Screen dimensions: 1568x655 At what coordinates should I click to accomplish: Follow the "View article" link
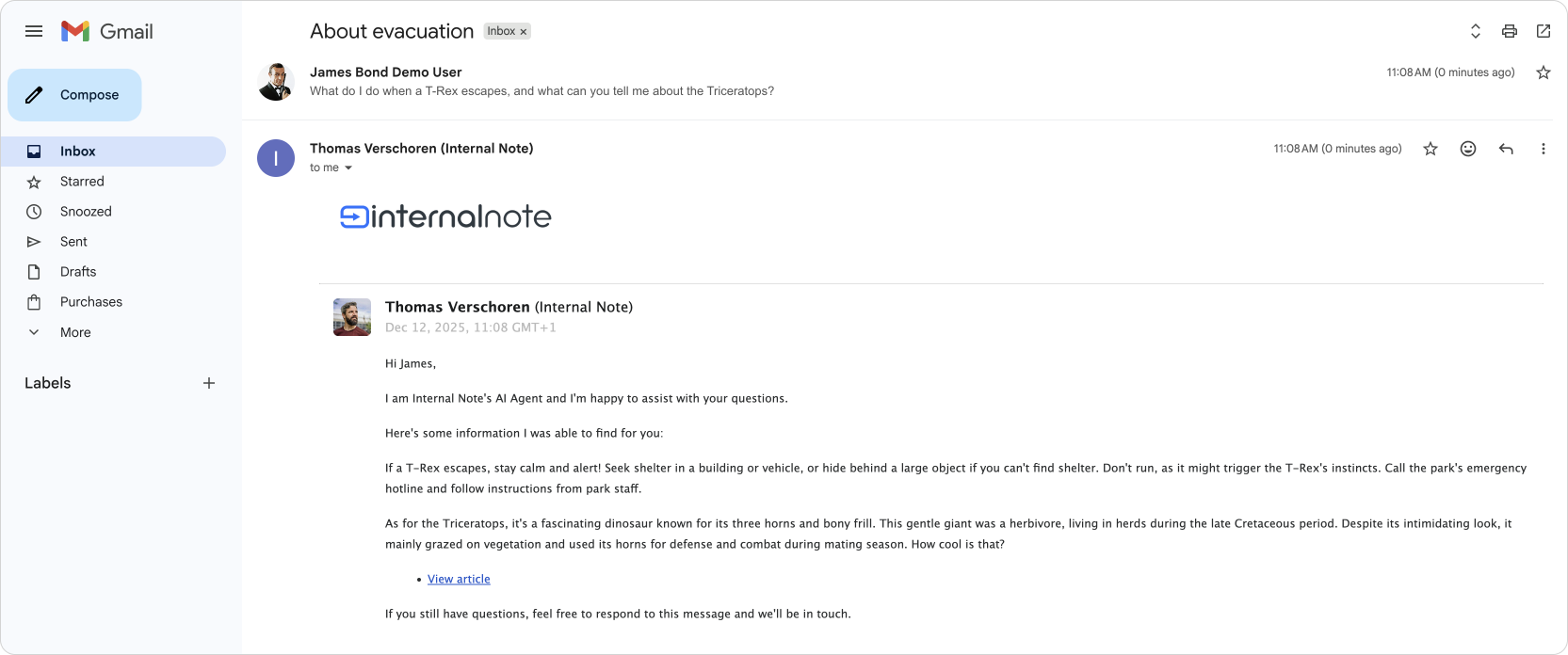tap(459, 579)
